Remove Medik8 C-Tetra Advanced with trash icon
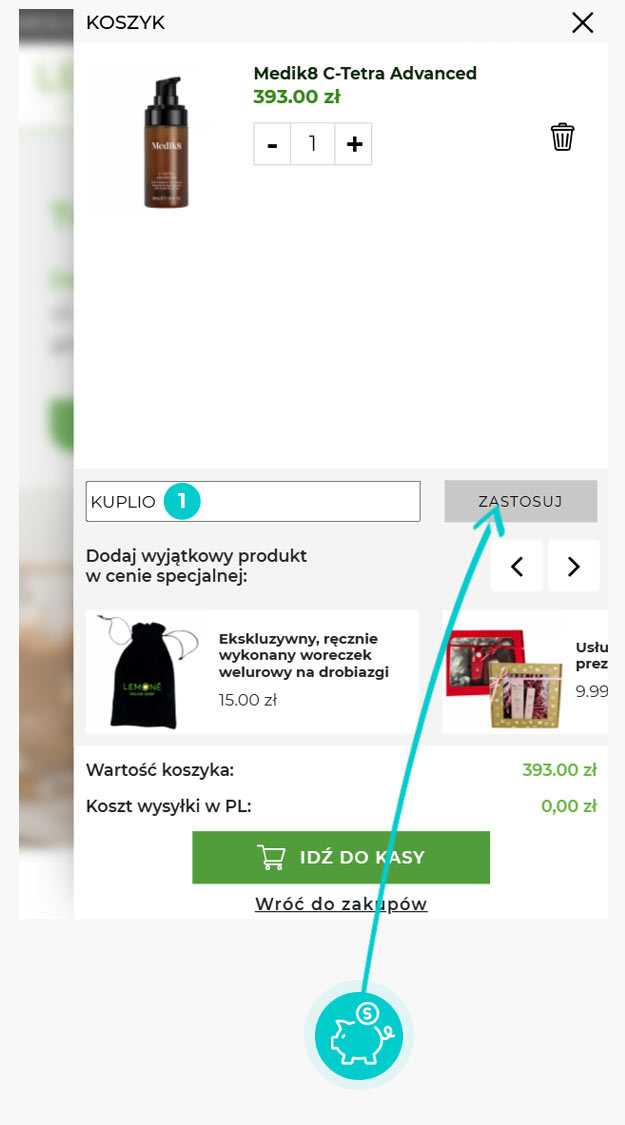The image size is (625, 1125). point(562,136)
